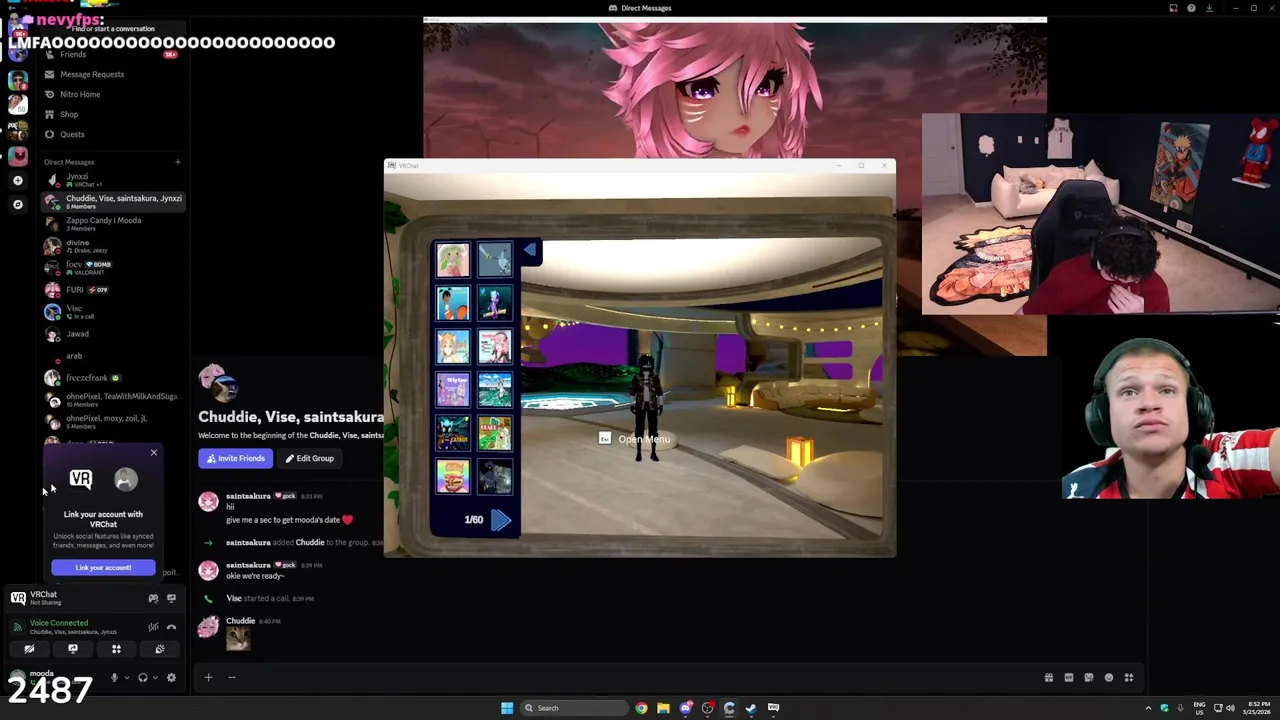
Task: Open ohnePixel, TeaWithMilkAndSugar group chat
Action: point(113,400)
